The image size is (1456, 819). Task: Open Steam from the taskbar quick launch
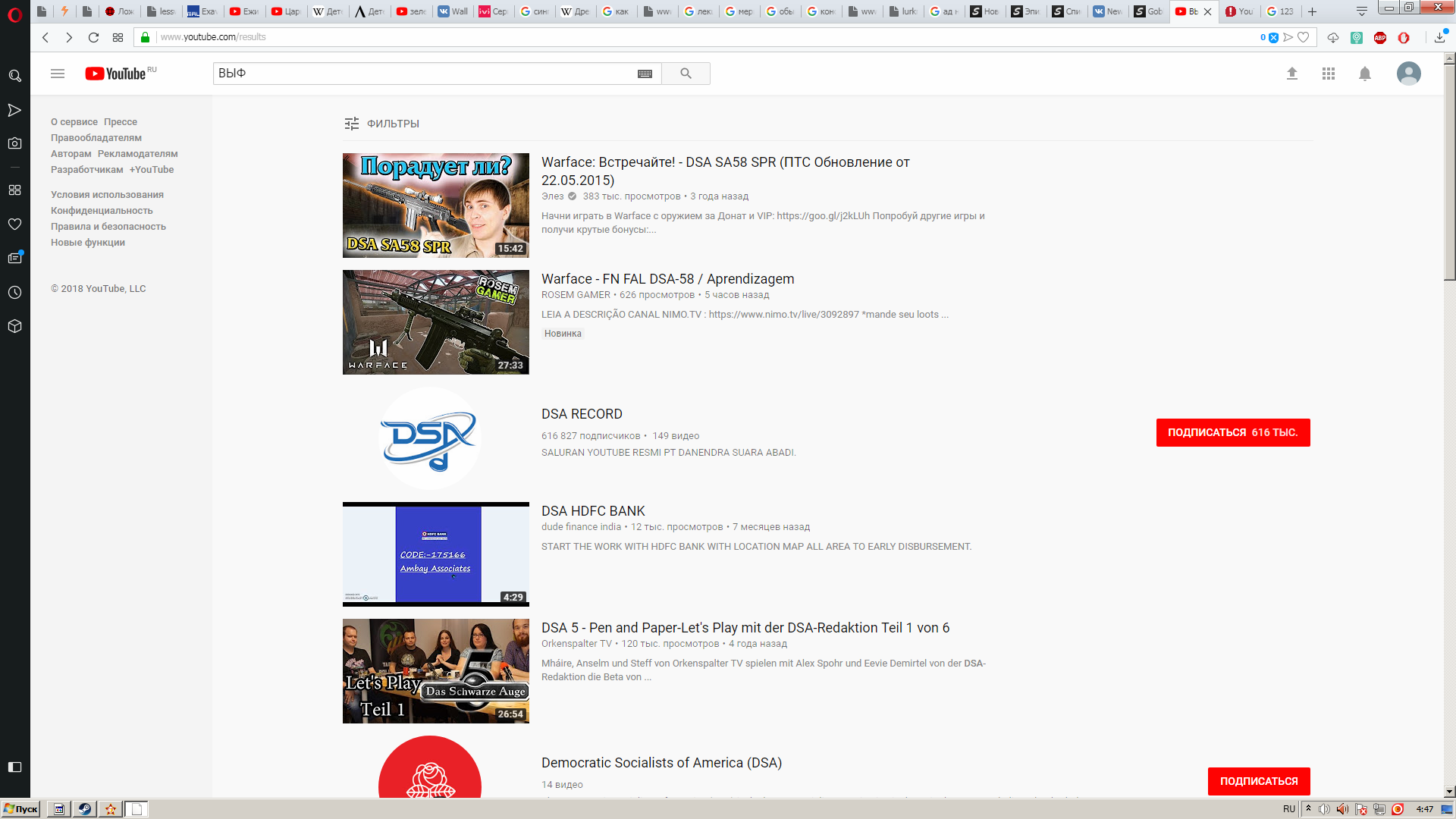coord(84,809)
